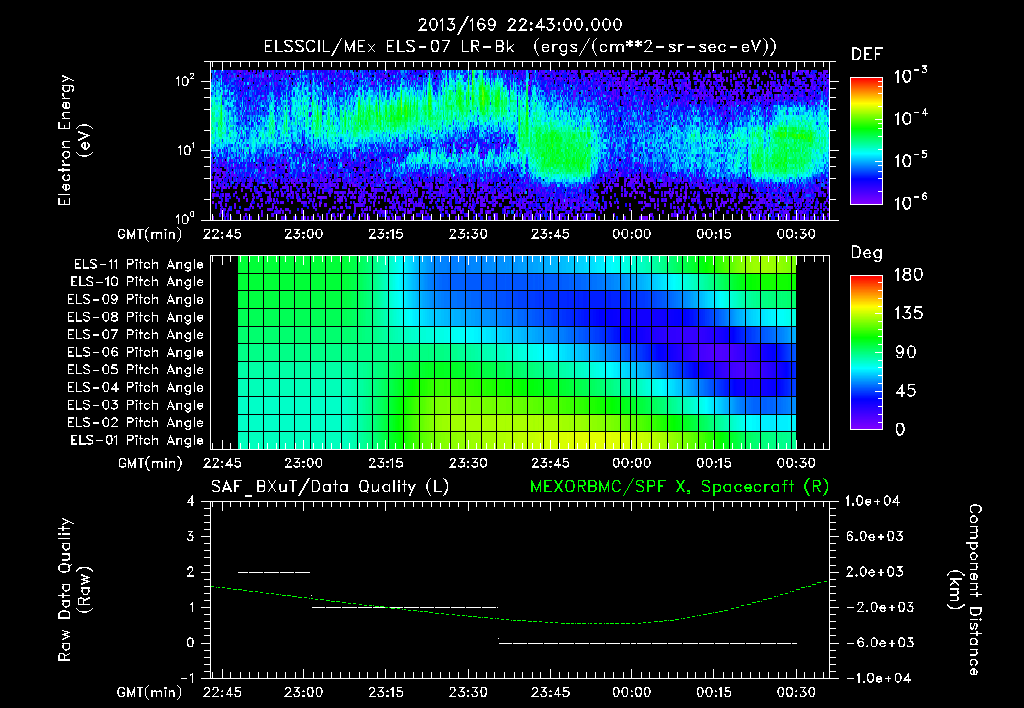This screenshot has height=708, width=1024.
Task: Select the ELS-08 Pitch Angle row label
Action: point(136,317)
